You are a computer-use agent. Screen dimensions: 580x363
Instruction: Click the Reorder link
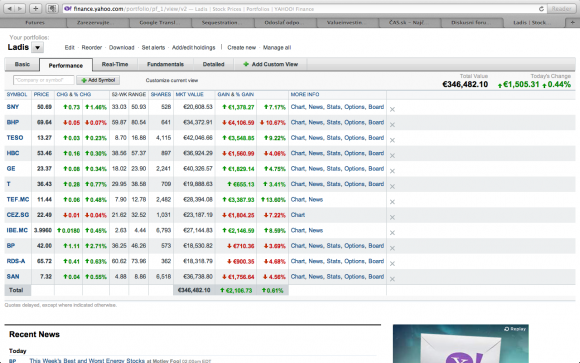click(x=91, y=48)
